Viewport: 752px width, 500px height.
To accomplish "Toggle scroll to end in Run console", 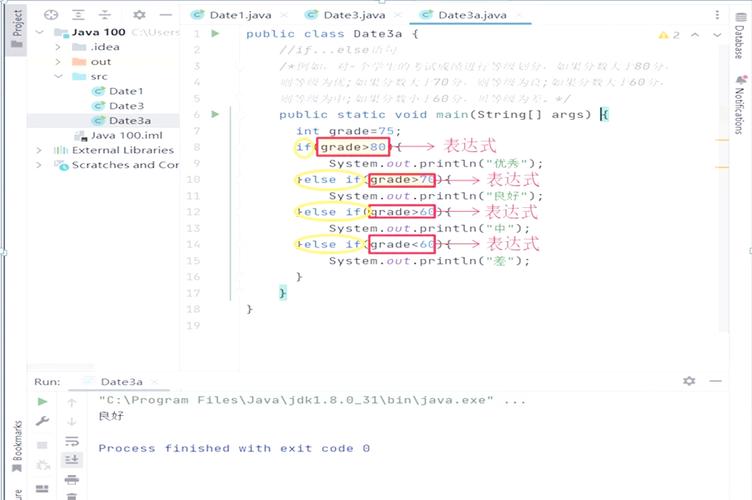I will pyautogui.click(x=72, y=460).
